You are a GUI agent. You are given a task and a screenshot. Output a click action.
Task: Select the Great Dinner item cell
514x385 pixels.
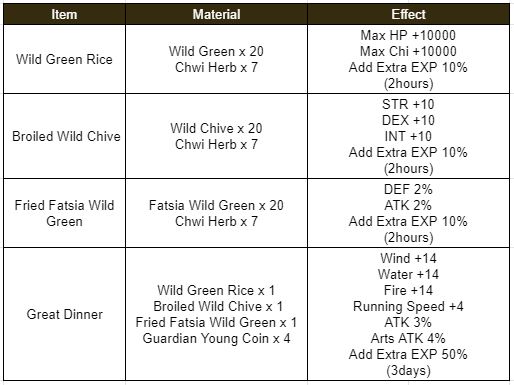(64, 314)
